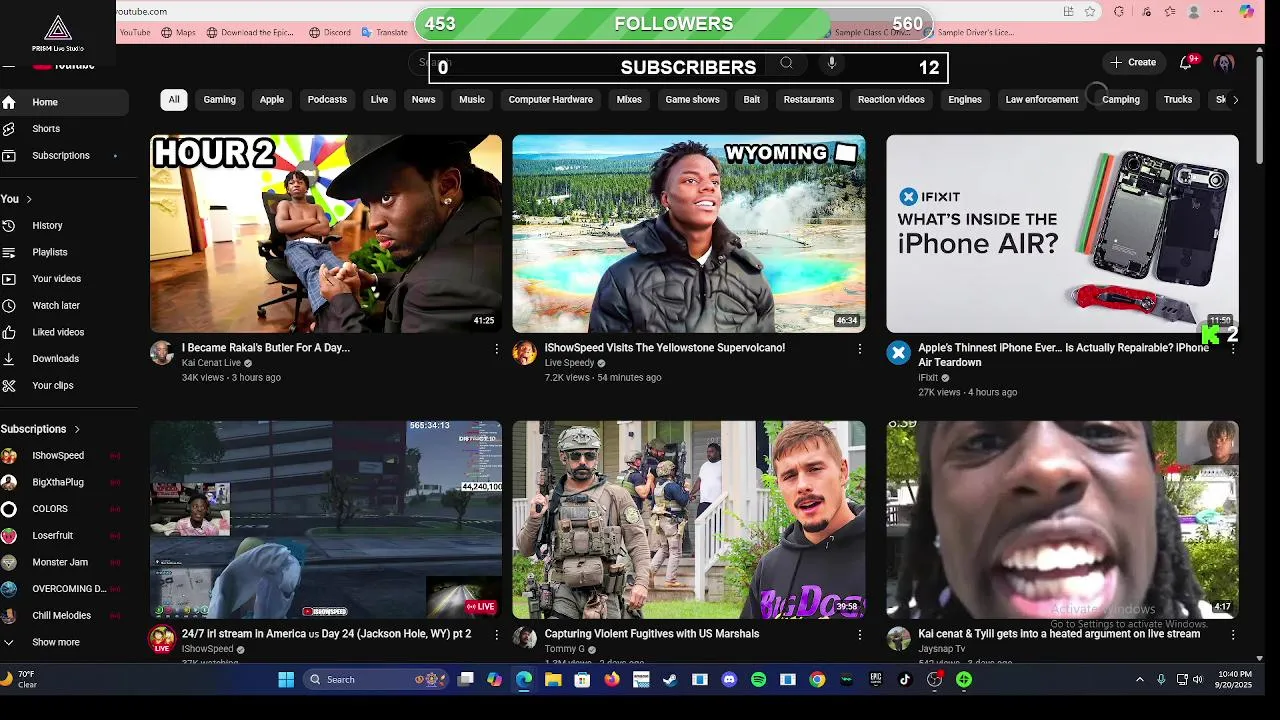Screen dimensions: 1280x720
Task: Start voice search with the microphone
Action: click(x=831, y=63)
